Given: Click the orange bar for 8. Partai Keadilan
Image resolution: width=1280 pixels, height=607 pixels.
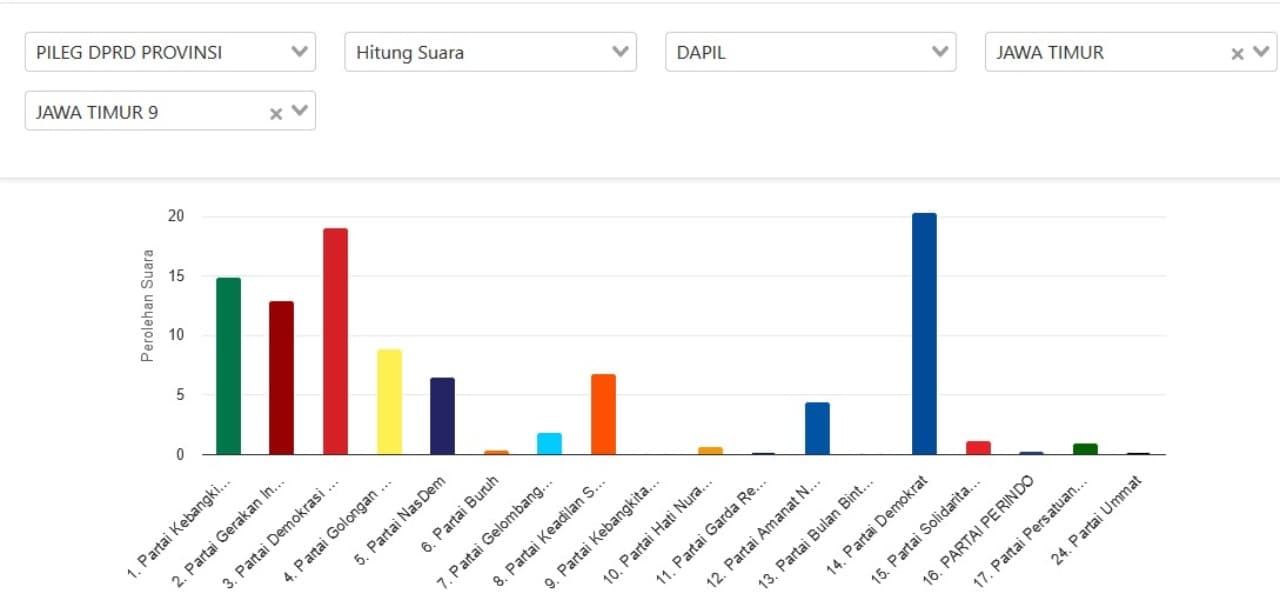Looking at the screenshot, I should tap(603, 414).
